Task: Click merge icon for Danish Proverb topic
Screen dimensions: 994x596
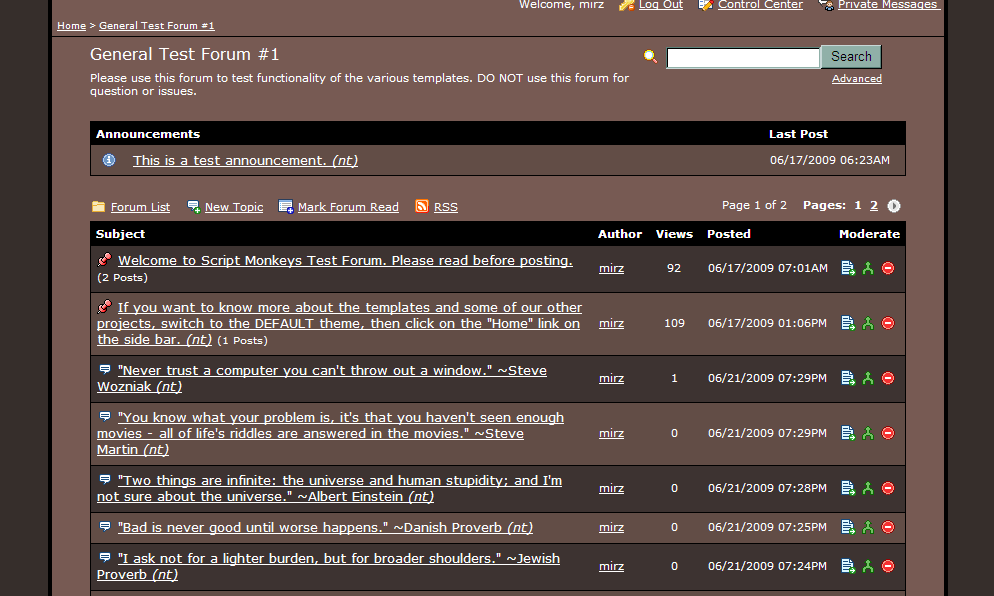Action: (868, 528)
